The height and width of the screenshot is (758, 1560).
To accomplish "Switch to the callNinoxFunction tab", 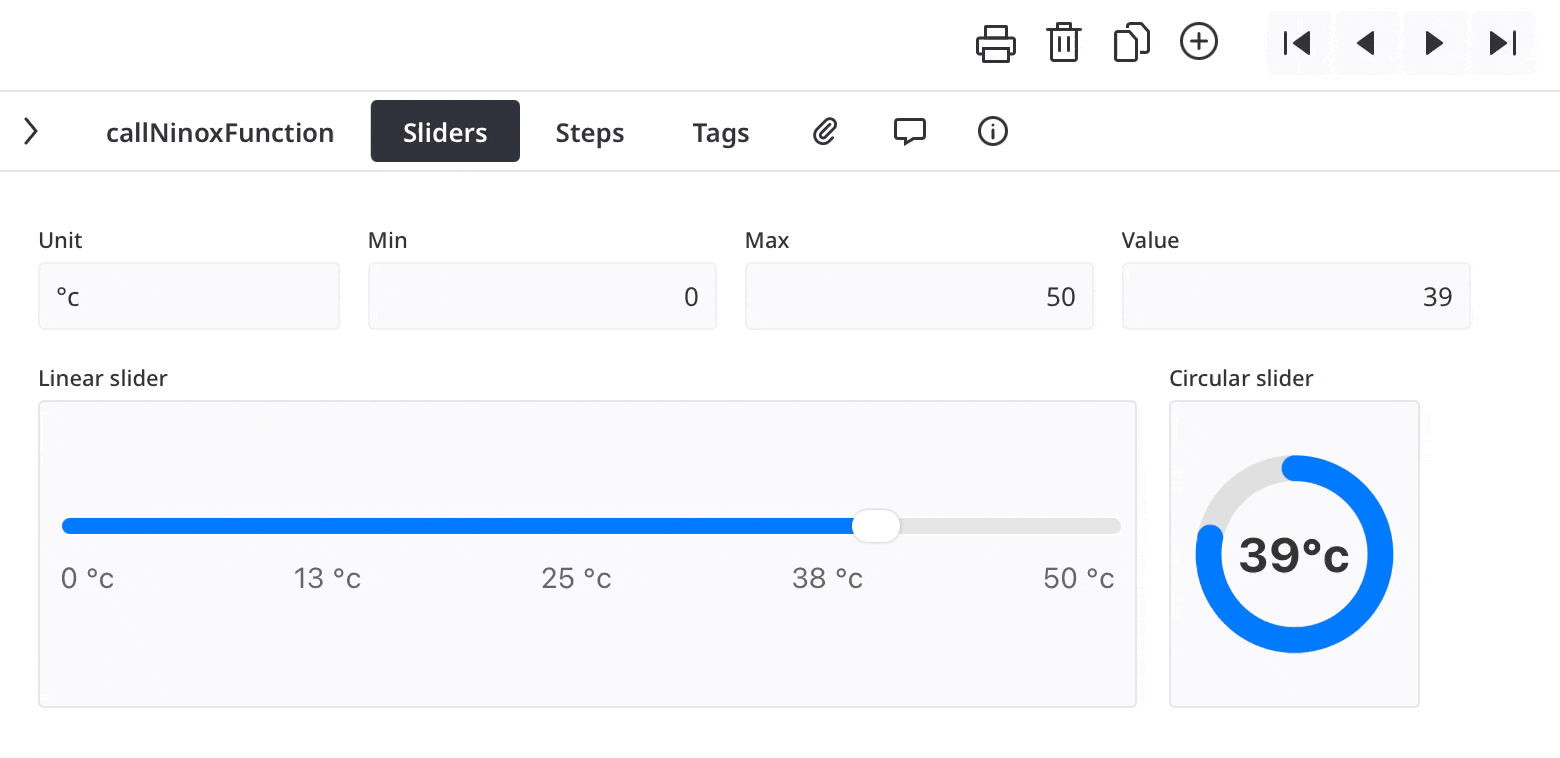I will pyautogui.click(x=220, y=132).
